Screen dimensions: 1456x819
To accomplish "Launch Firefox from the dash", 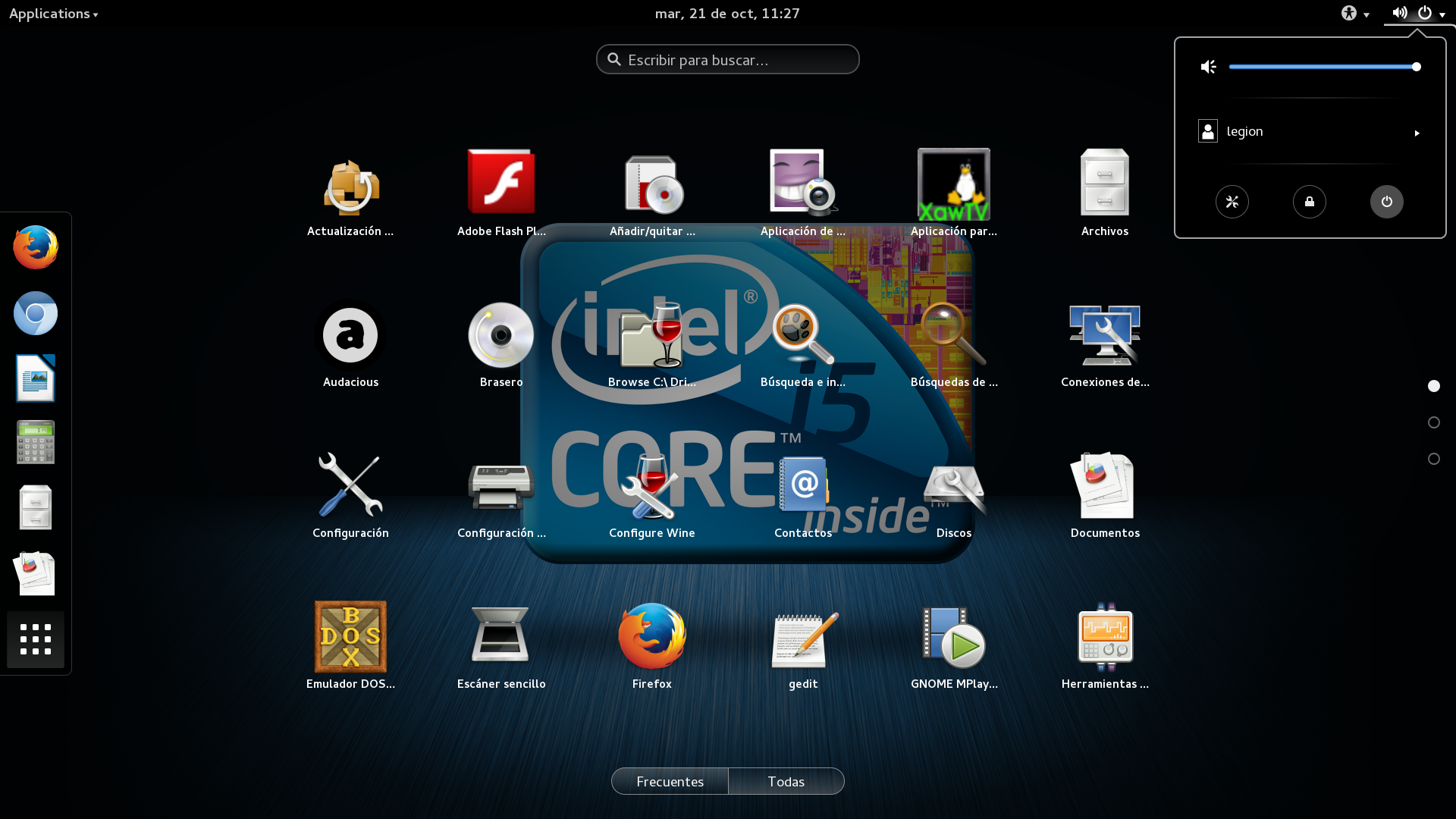I will (36, 247).
